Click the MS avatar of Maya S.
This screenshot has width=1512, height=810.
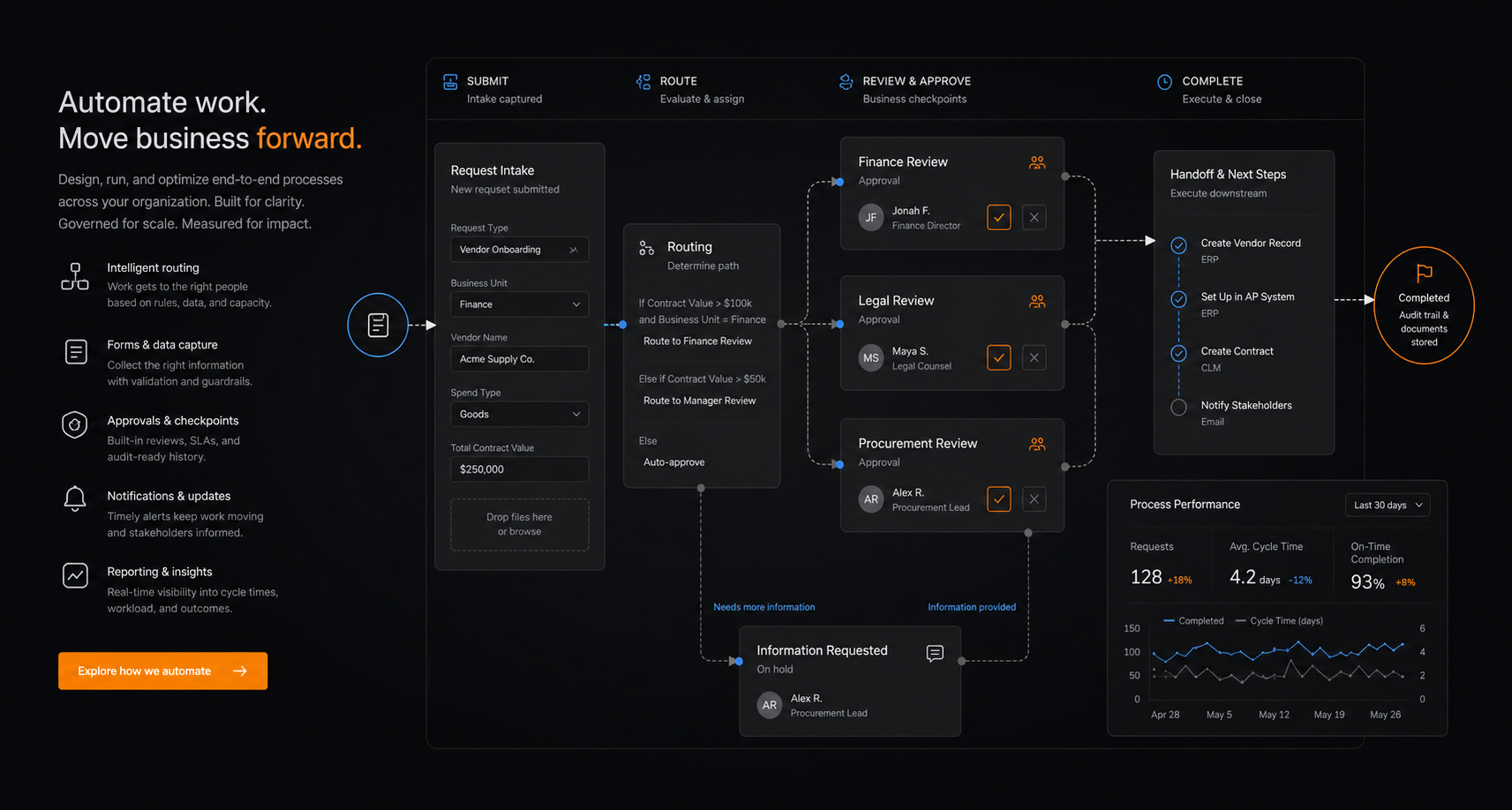click(871, 357)
